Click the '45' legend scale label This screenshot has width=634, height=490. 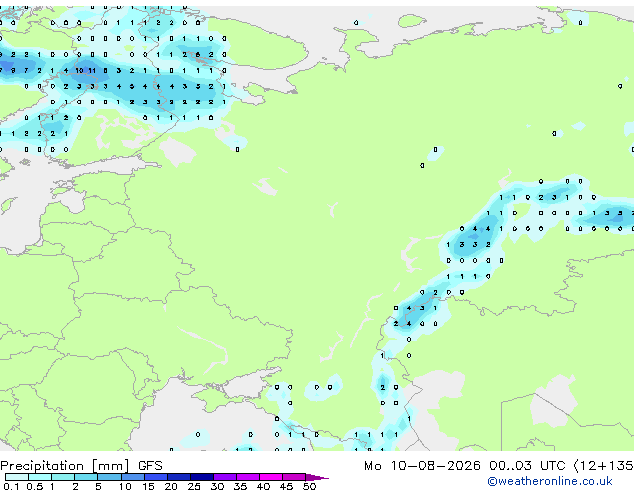pyautogui.click(x=286, y=486)
